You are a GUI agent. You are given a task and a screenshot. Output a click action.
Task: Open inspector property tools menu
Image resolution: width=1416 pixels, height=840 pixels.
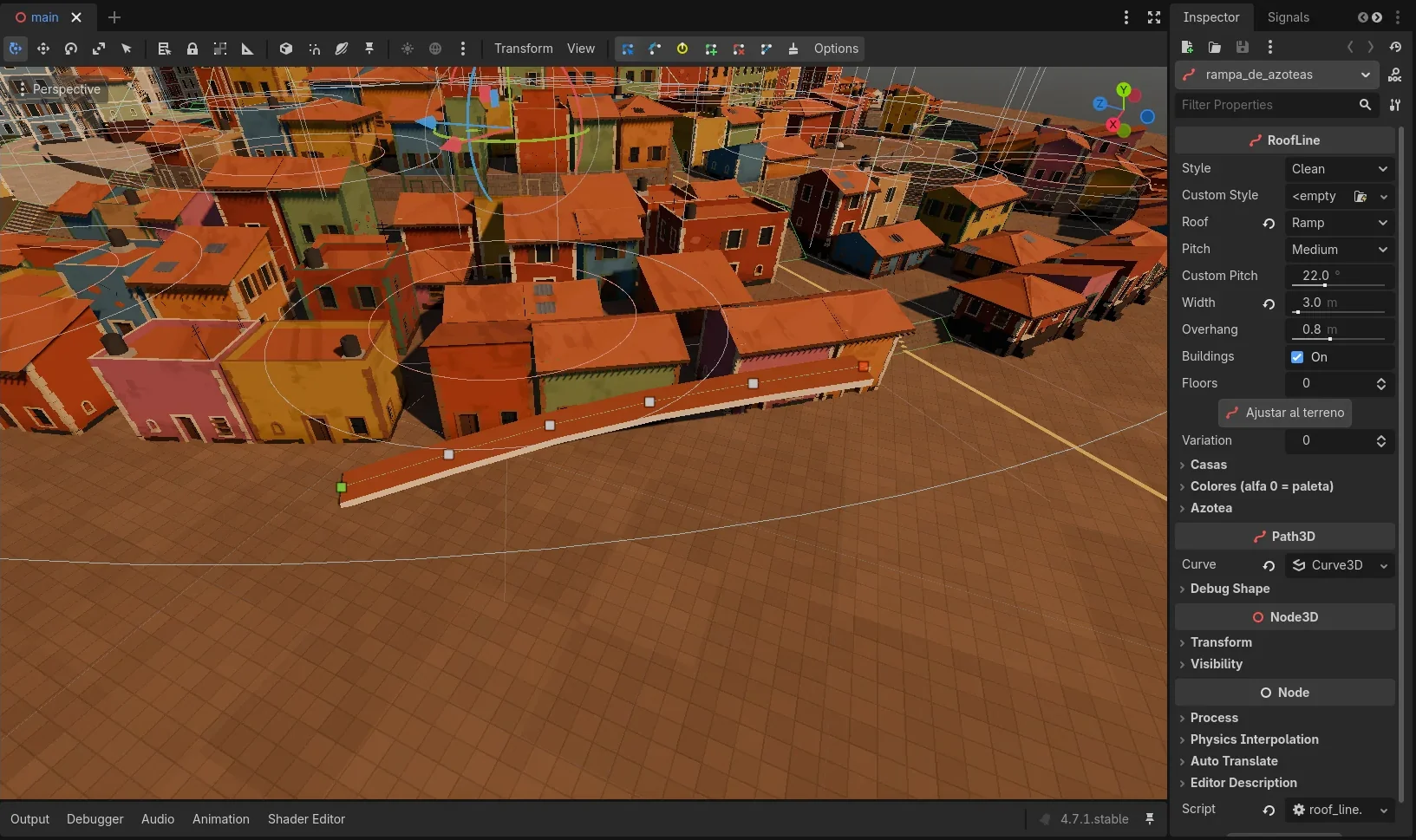pos(1394,105)
